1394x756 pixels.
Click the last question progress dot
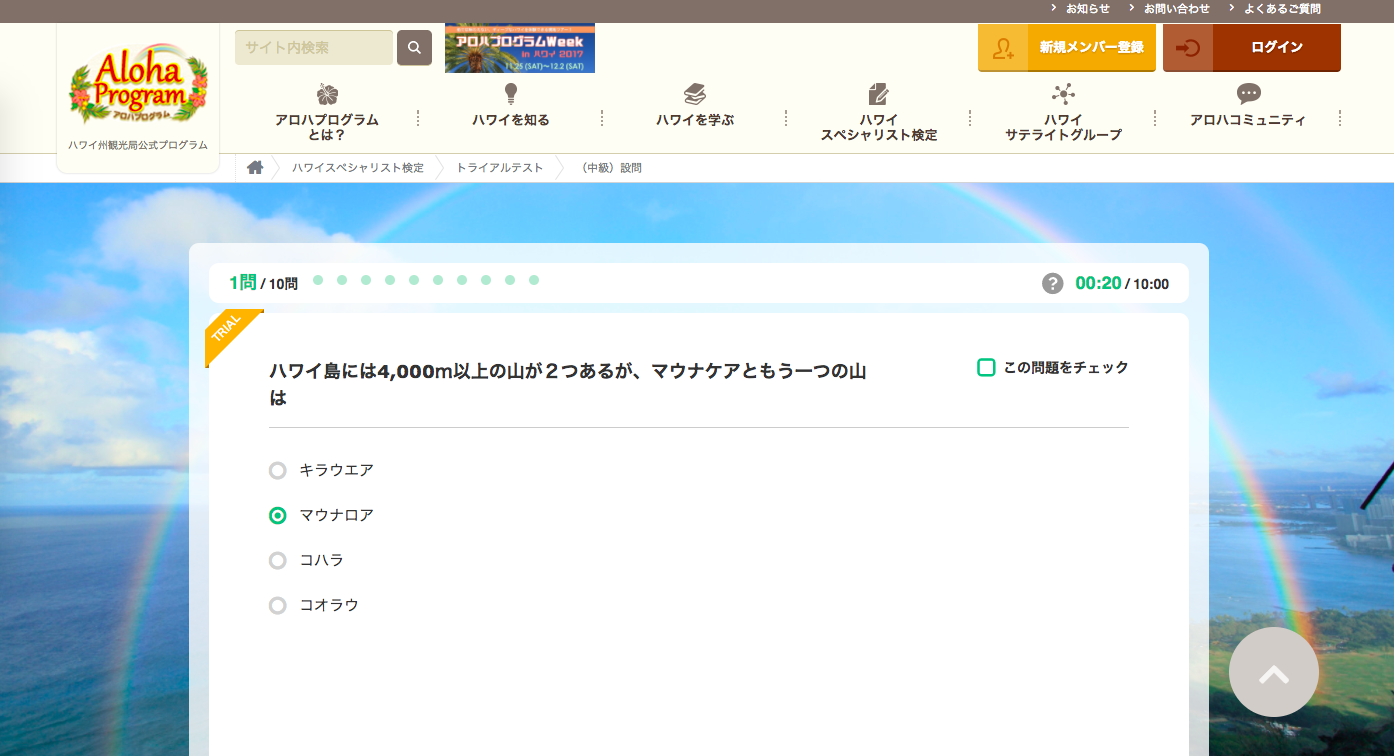(x=534, y=280)
